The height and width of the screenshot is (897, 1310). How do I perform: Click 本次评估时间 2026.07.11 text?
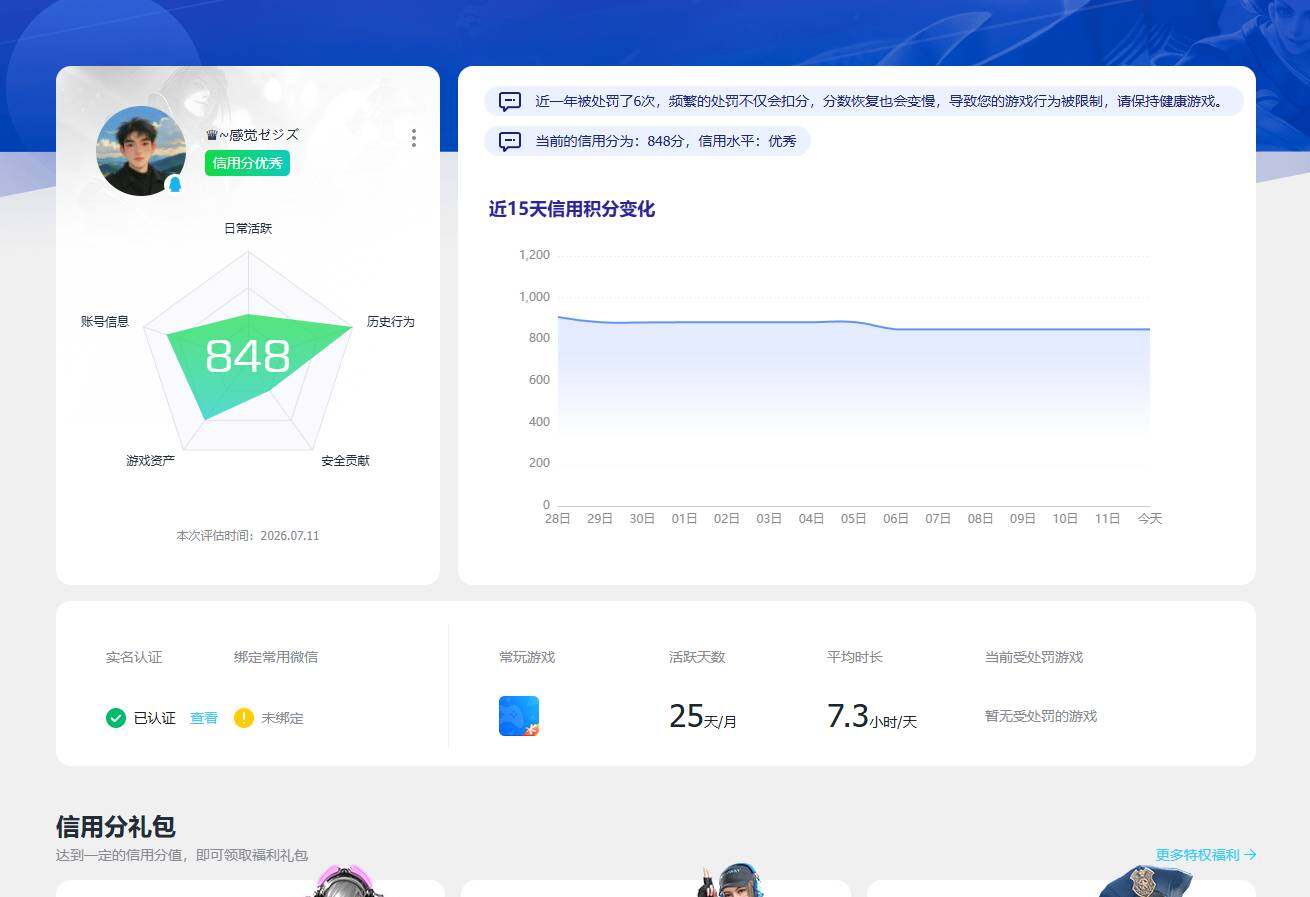coord(248,536)
